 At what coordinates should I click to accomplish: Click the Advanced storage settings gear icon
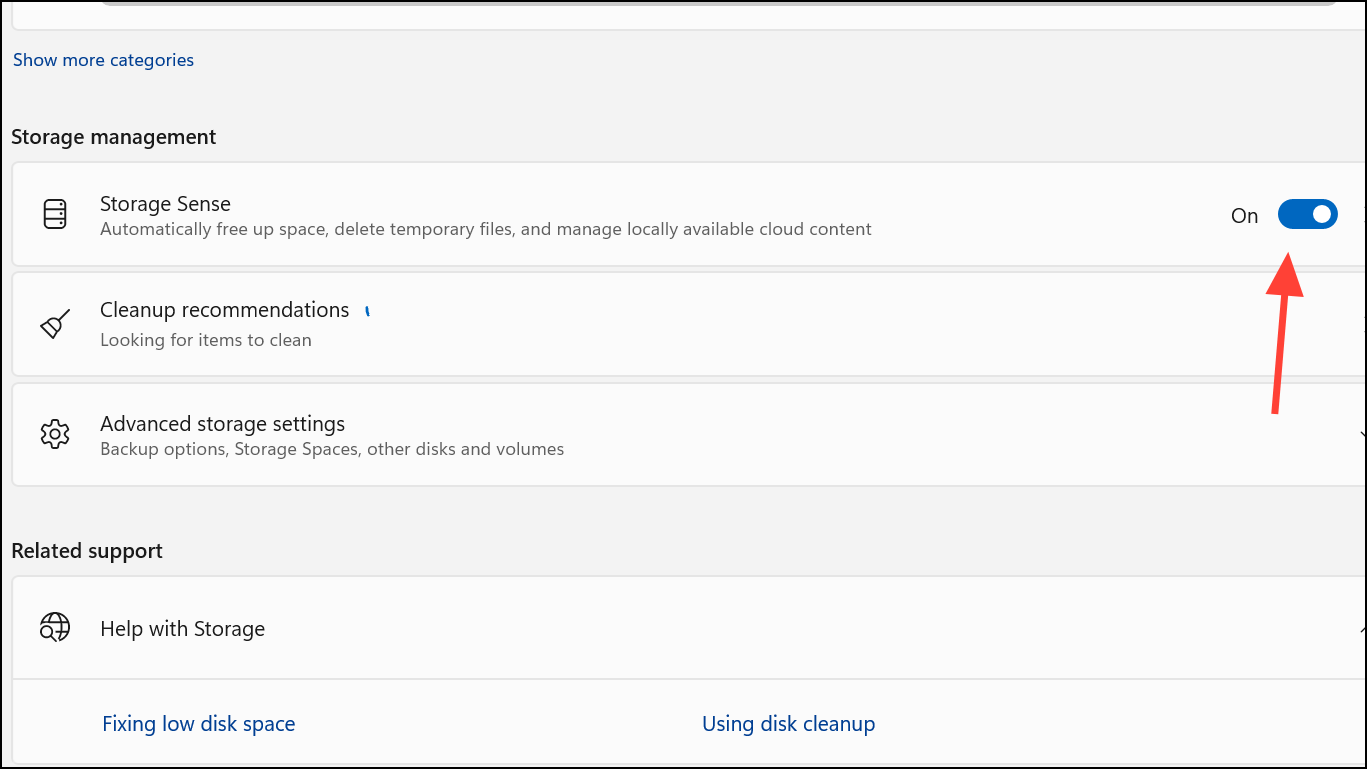click(55, 434)
